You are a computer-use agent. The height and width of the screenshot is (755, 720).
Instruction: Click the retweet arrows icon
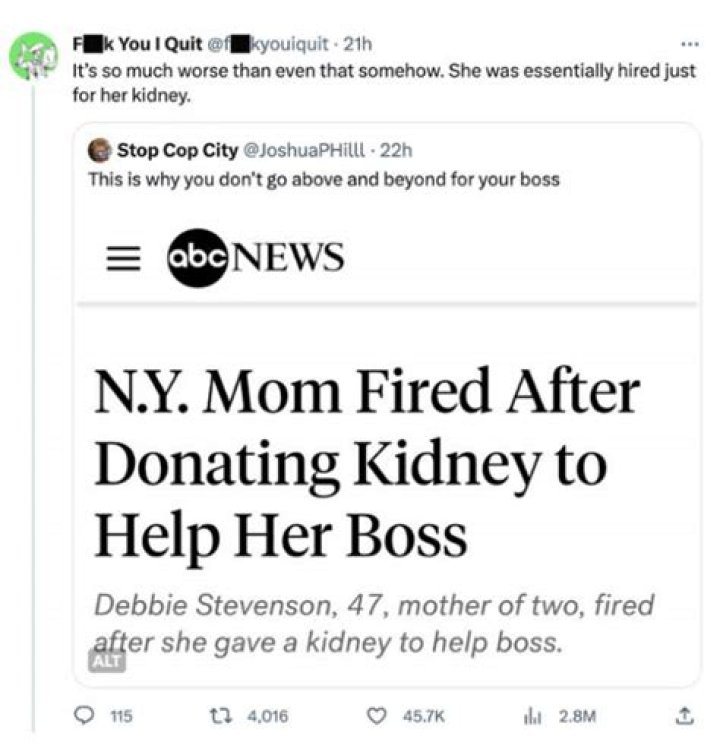coord(221,716)
